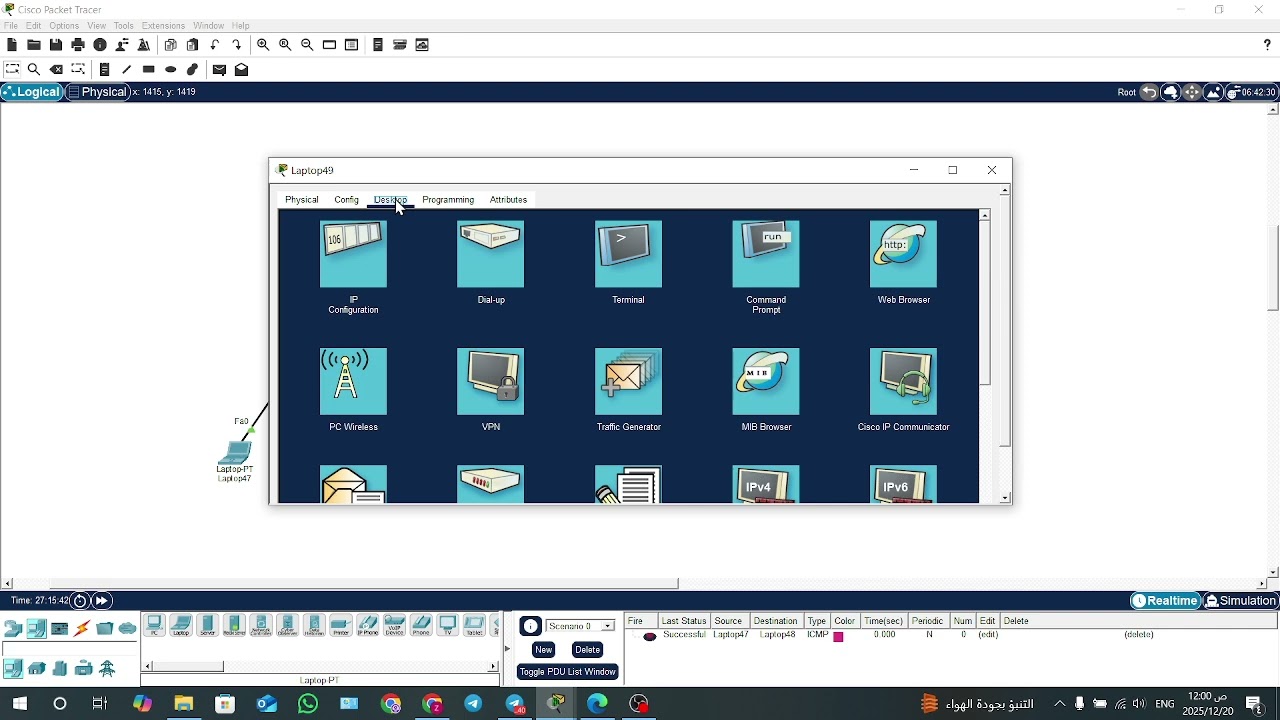
Task: Open the Programming tab of Laptop49
Action: (x=448, y=200)
